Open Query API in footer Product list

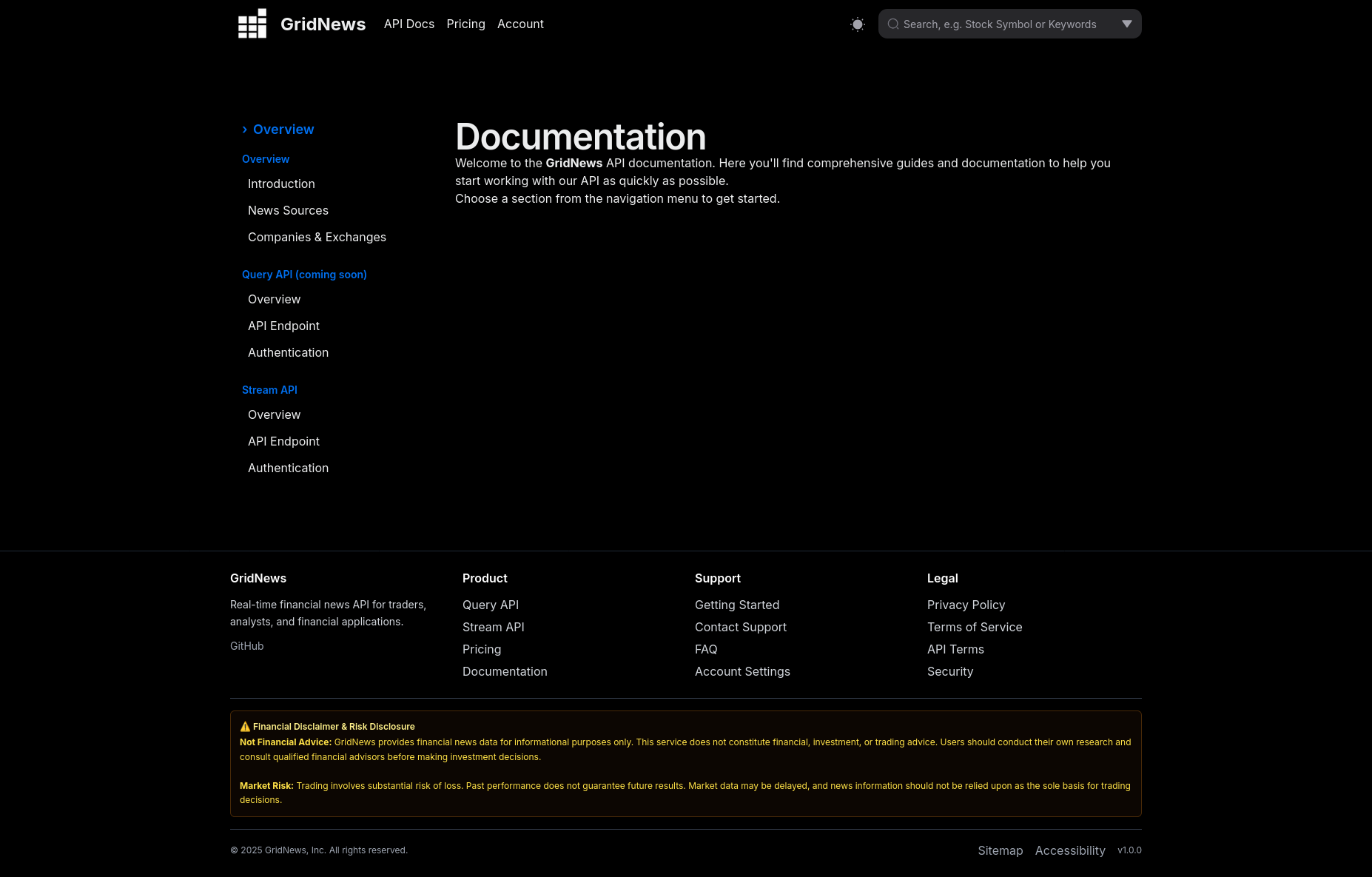coord(491,605)
